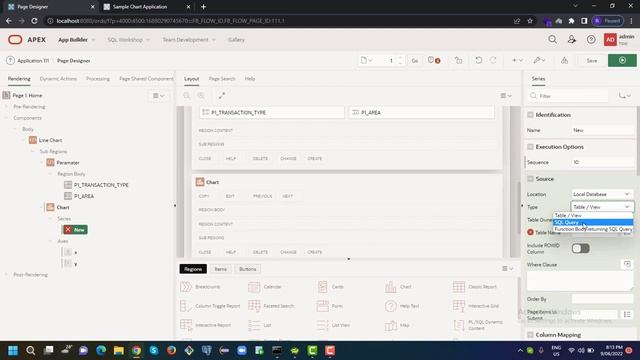
Task: Open property editor display options menu
Action: tap(624, 96)
